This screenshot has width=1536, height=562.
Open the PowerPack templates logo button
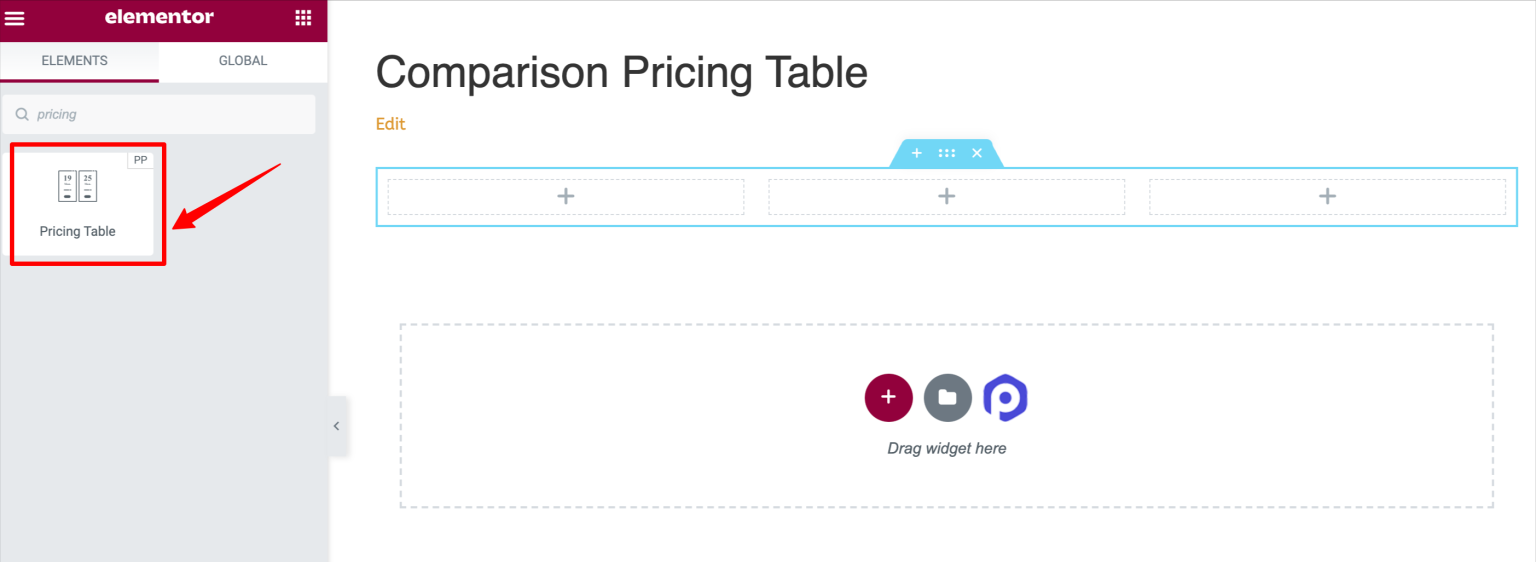click(1006, 398)
